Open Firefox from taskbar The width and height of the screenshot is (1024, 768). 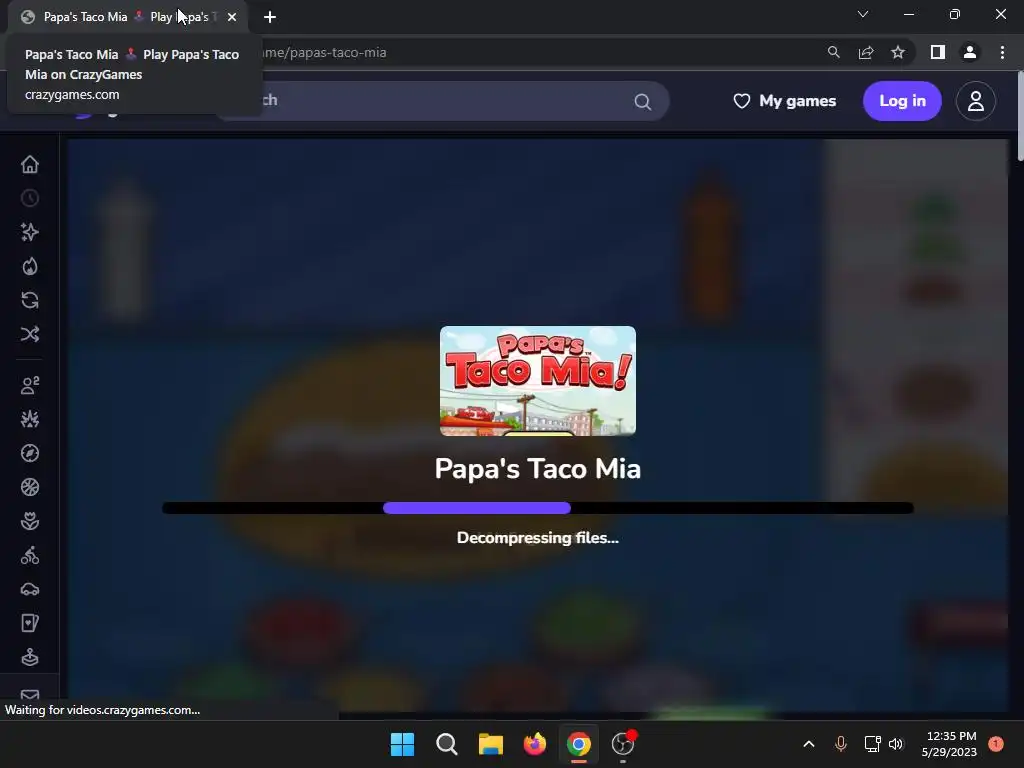click(535, 744)
